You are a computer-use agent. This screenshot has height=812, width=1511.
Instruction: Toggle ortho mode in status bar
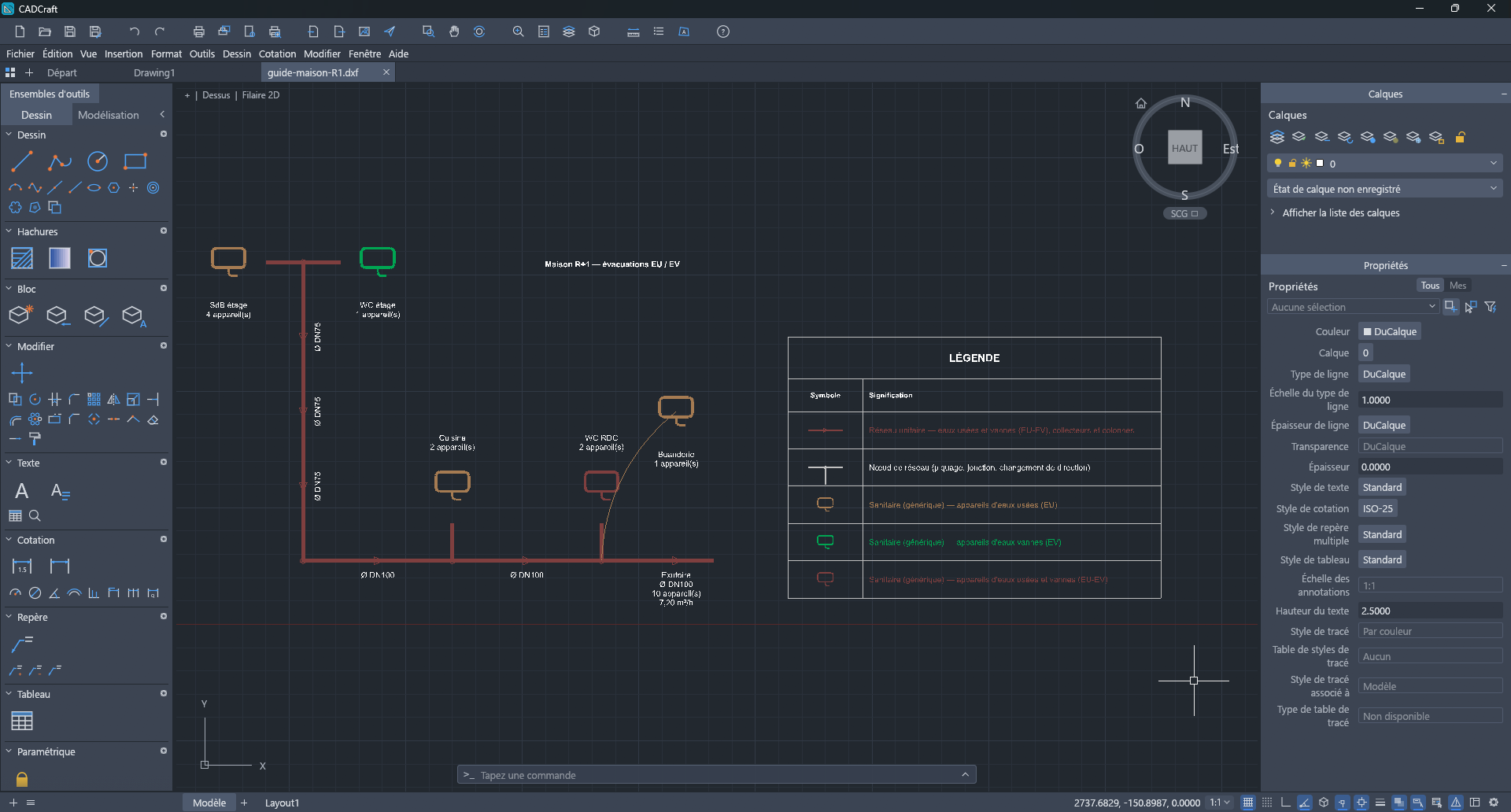[1286, 803]
